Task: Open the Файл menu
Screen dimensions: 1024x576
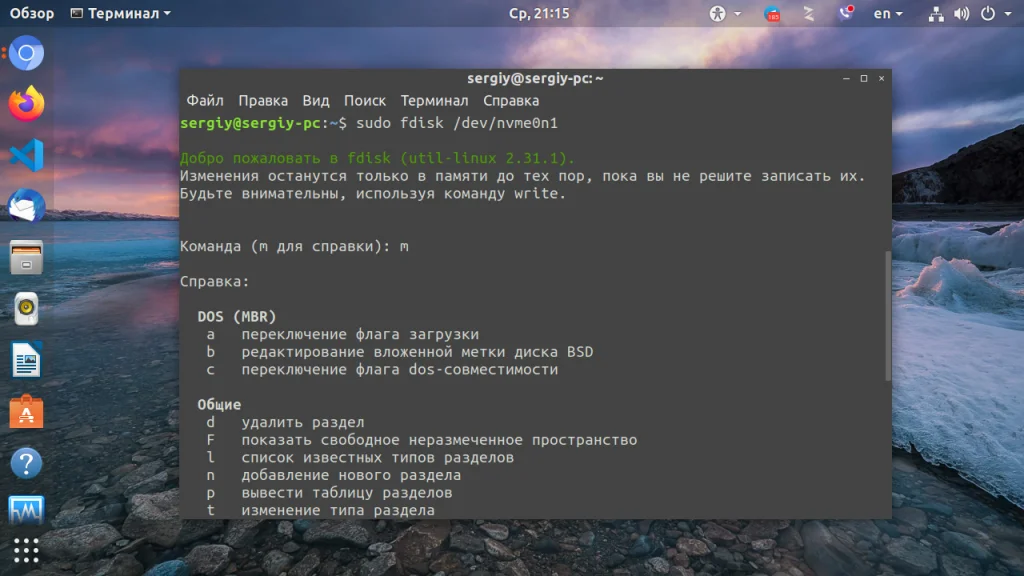Action: tap(205, 101)
